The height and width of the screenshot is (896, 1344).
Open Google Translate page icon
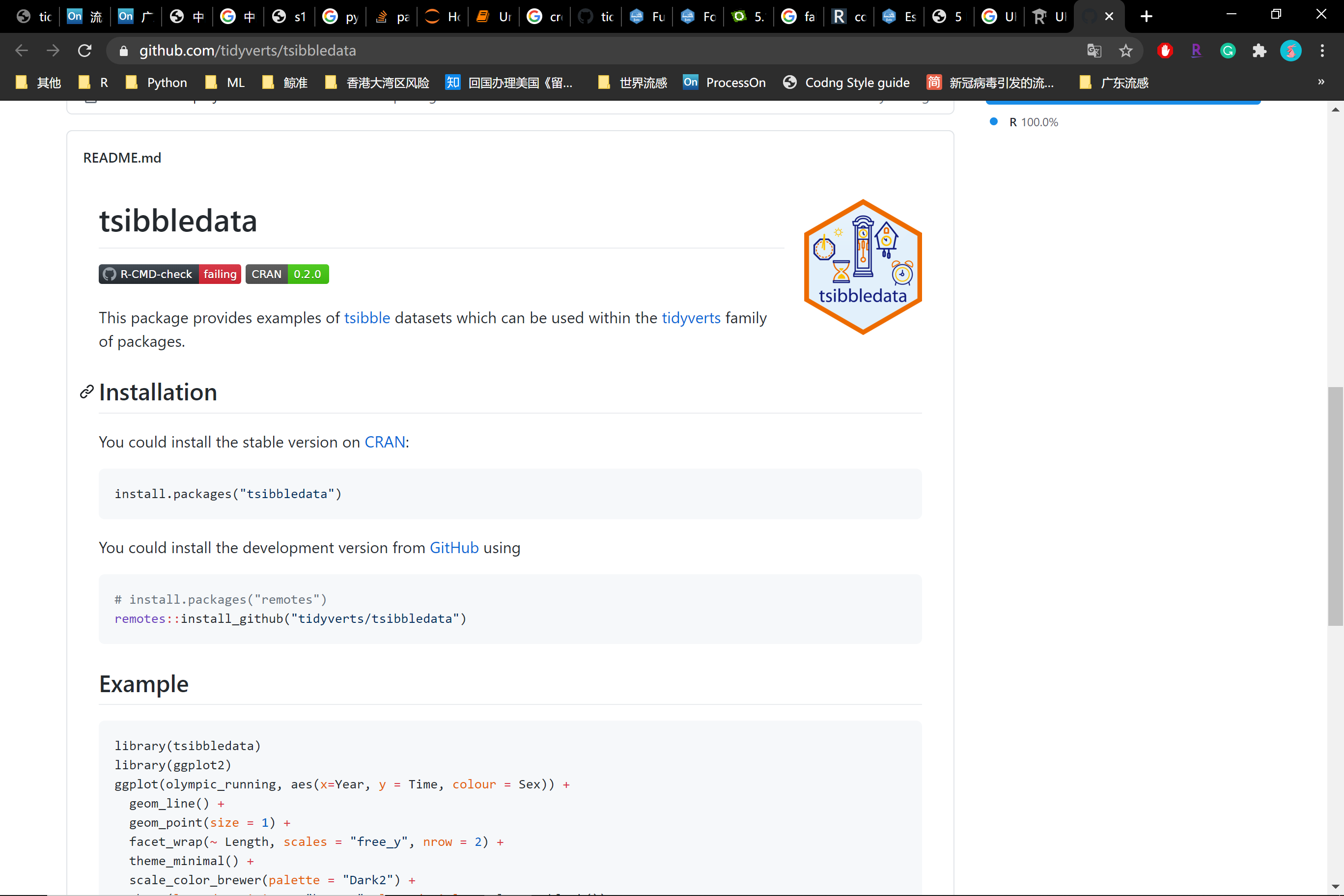1093,50
